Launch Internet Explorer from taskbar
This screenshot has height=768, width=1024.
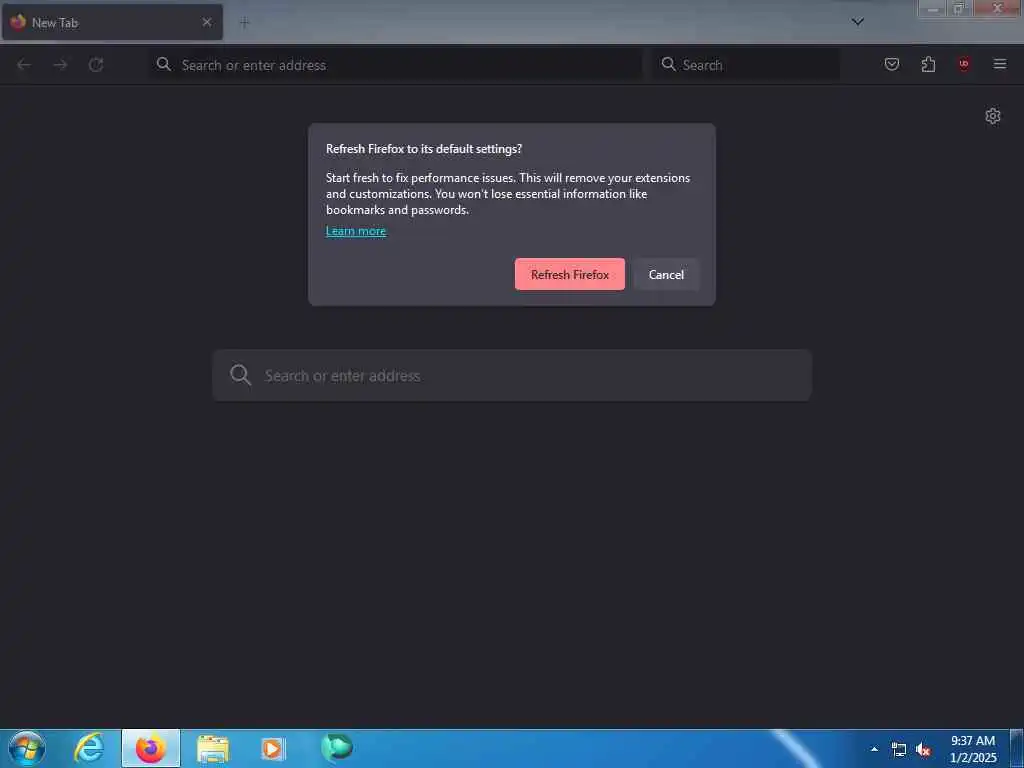[x=89, y=748]
